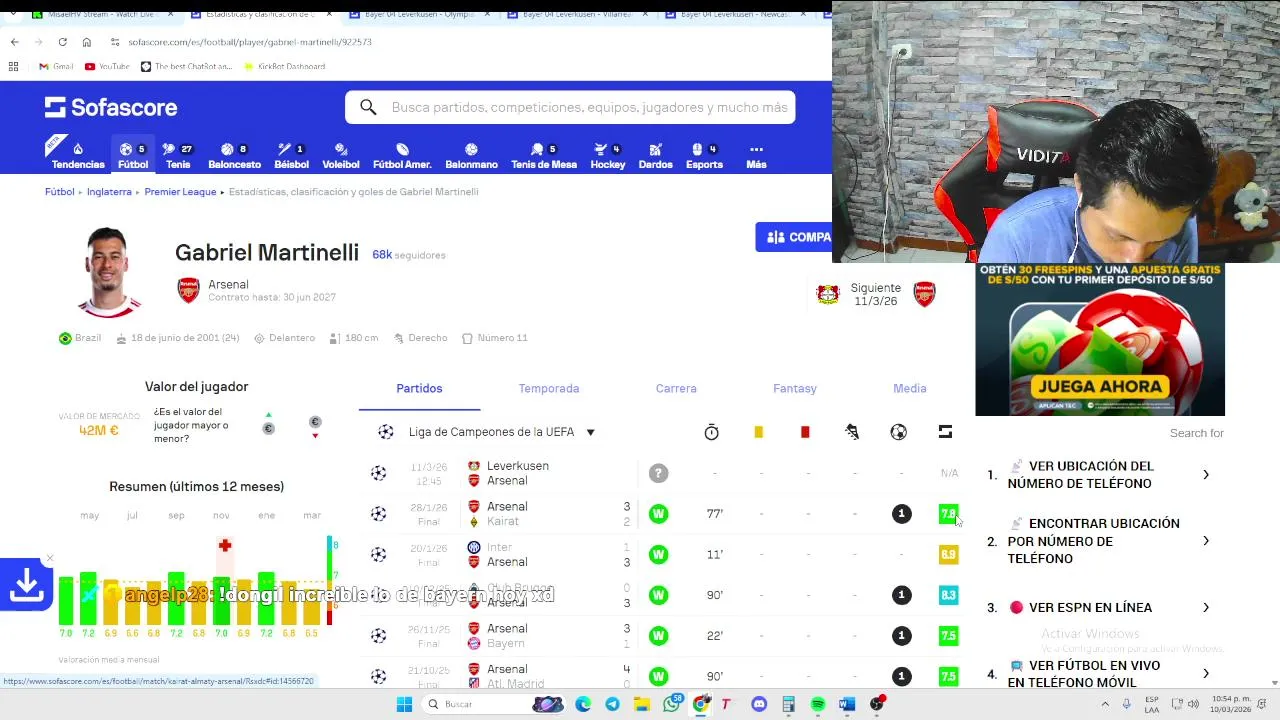Screen dimensions: 1280x720
Task: Open Fútbol Amer. section
Action: tap(402, 155)
